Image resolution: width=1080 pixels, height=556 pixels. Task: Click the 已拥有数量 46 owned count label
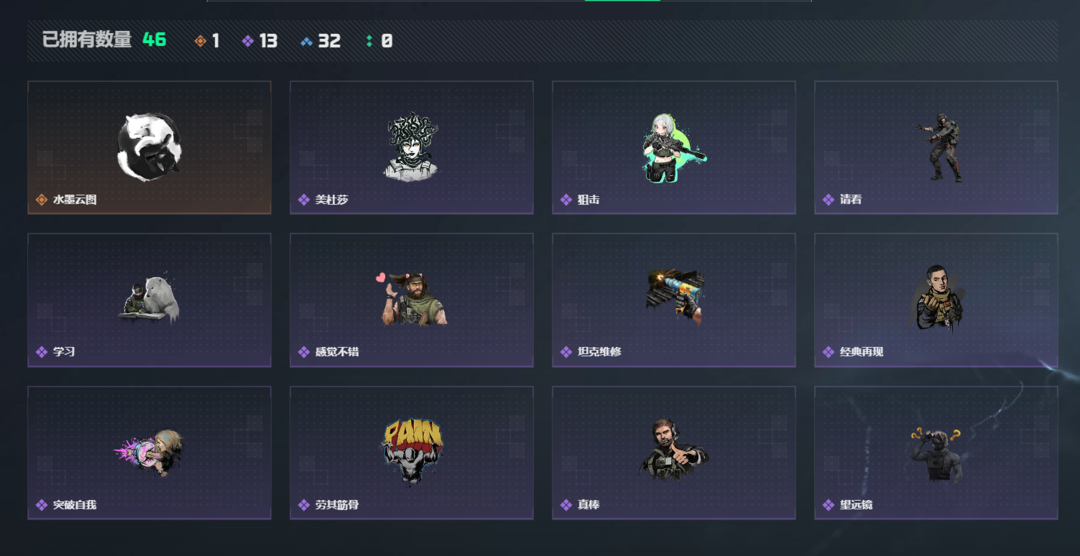[104, 40]
